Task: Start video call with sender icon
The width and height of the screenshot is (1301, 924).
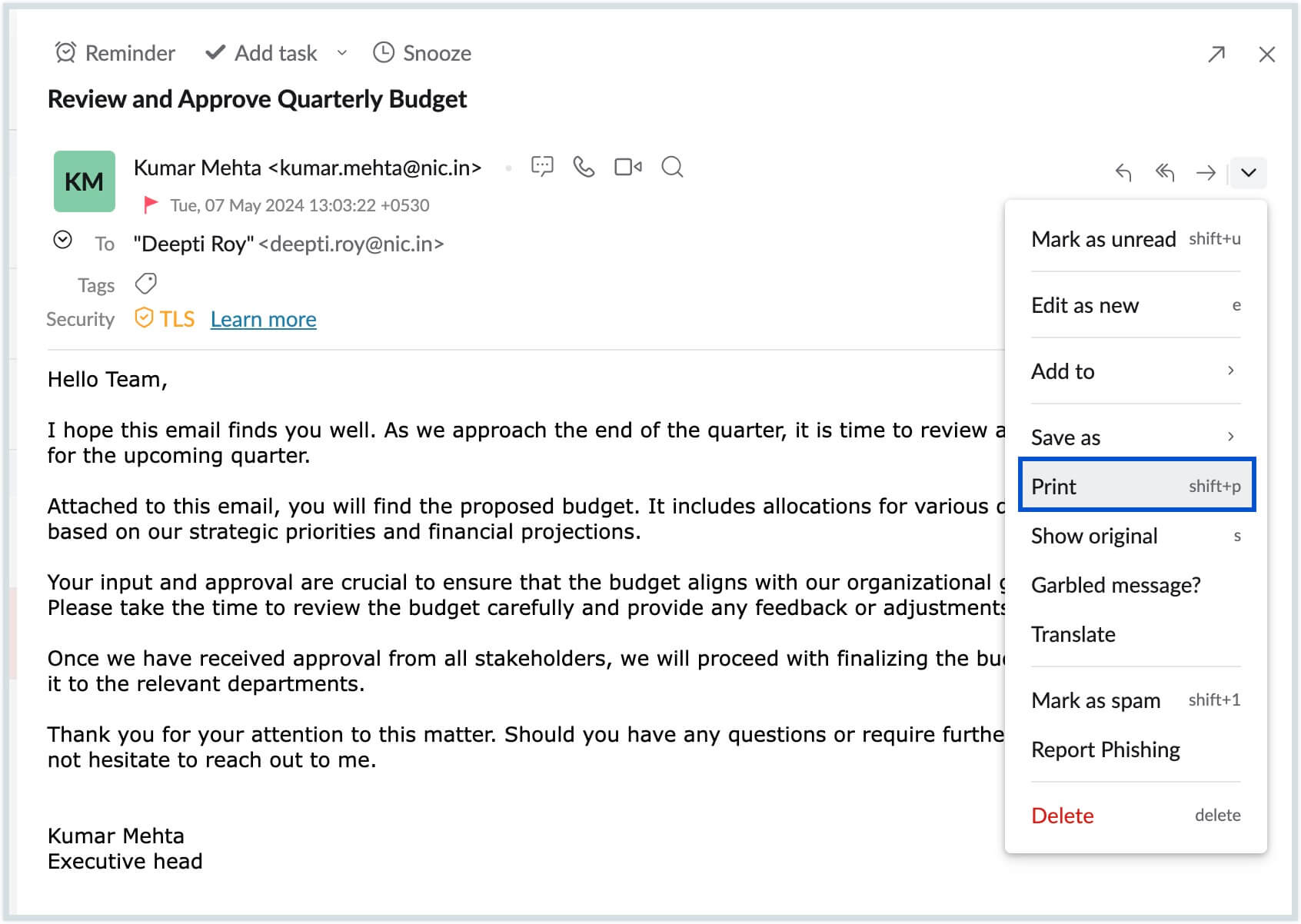Action: pyautogui.click(x=627, y=166)
